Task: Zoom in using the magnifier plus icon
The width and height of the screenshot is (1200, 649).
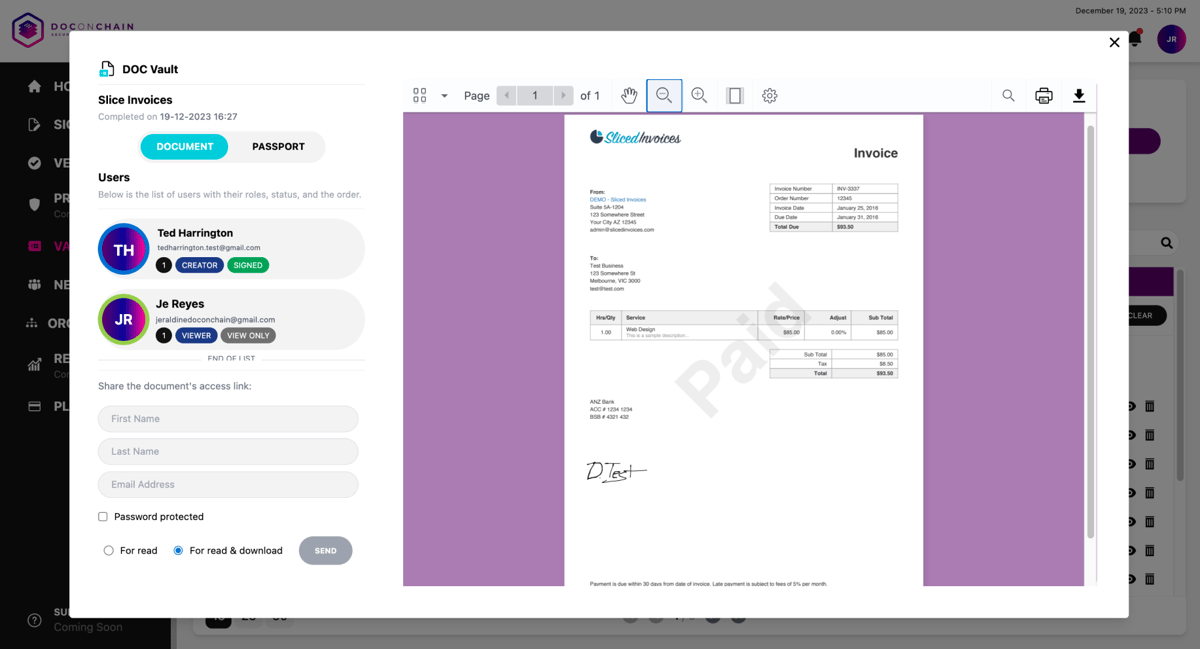Action: pyautogui.click(x=699, y=95)
